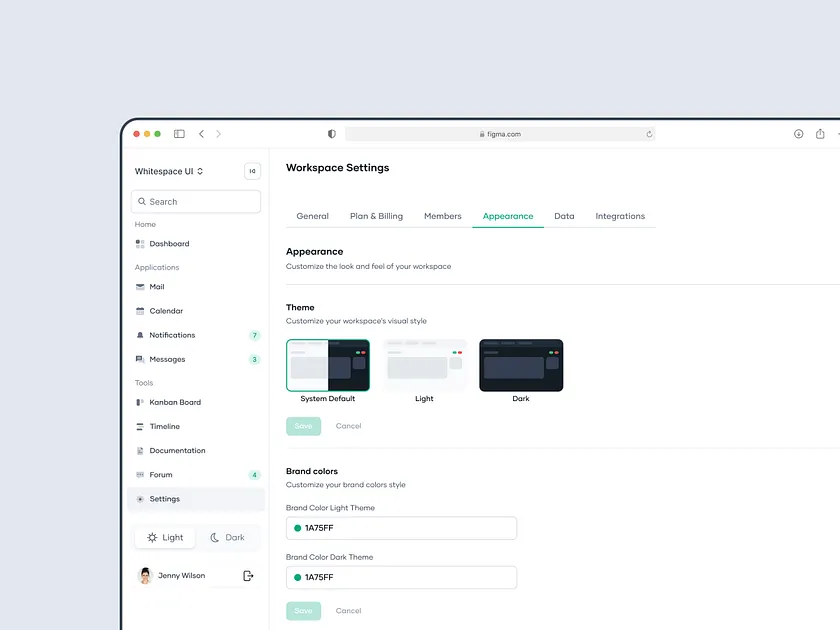Click the sidebar Search field
The image size is (840, 630).
pos(196,201)
